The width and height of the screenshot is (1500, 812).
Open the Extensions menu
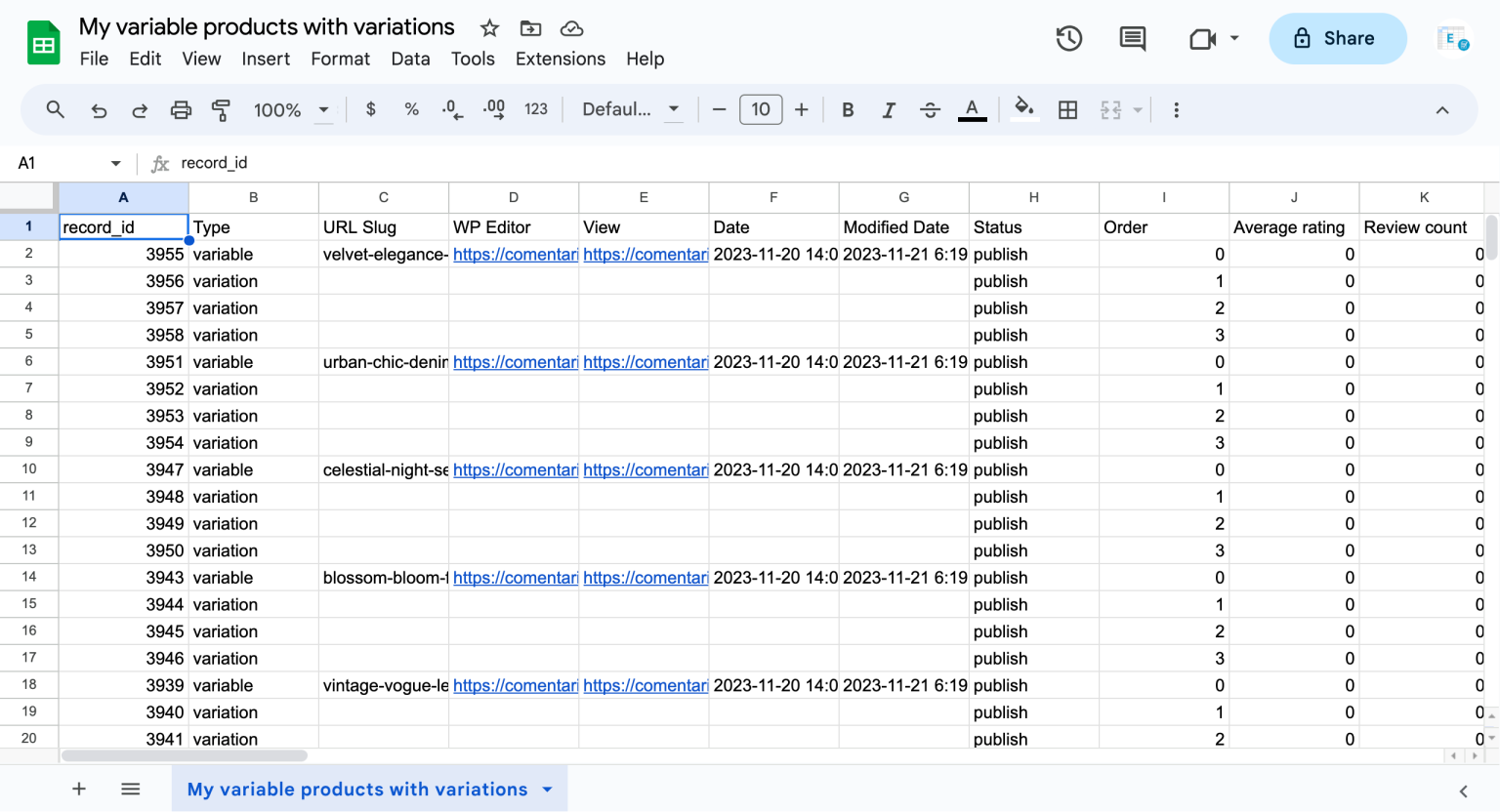pos(560,59)
